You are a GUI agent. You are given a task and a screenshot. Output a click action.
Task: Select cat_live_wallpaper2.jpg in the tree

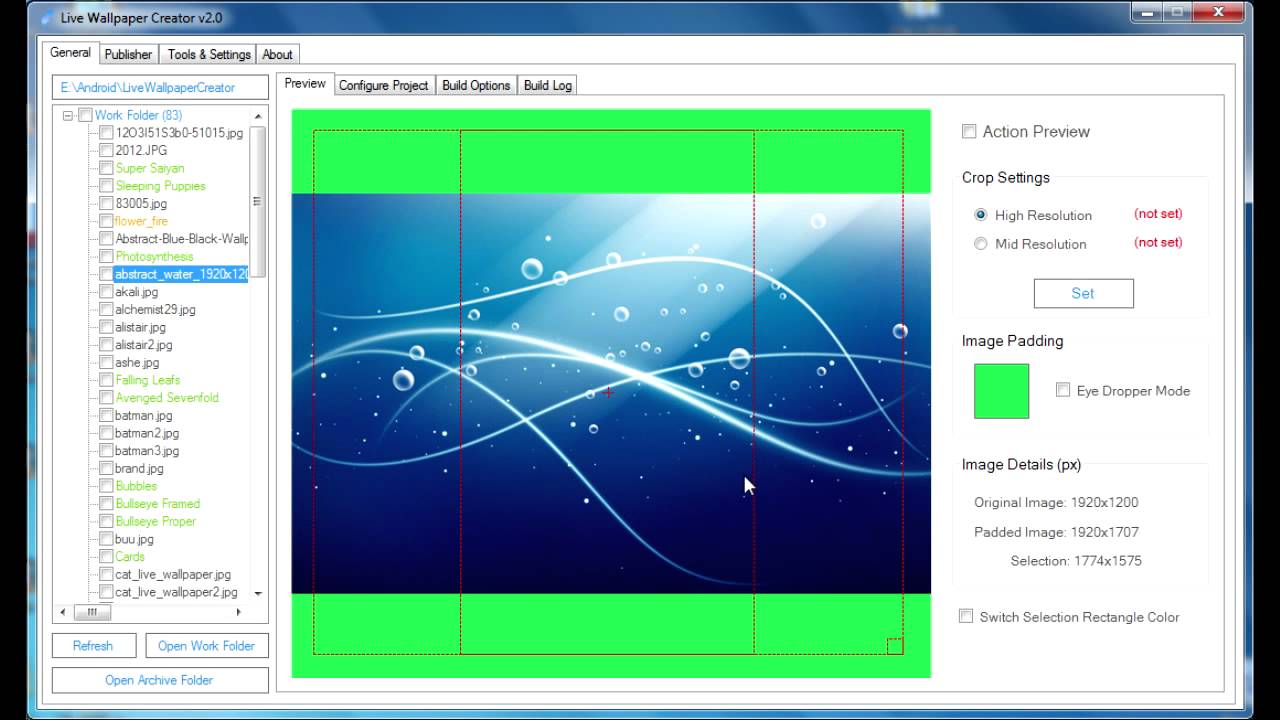coord(176,592)
